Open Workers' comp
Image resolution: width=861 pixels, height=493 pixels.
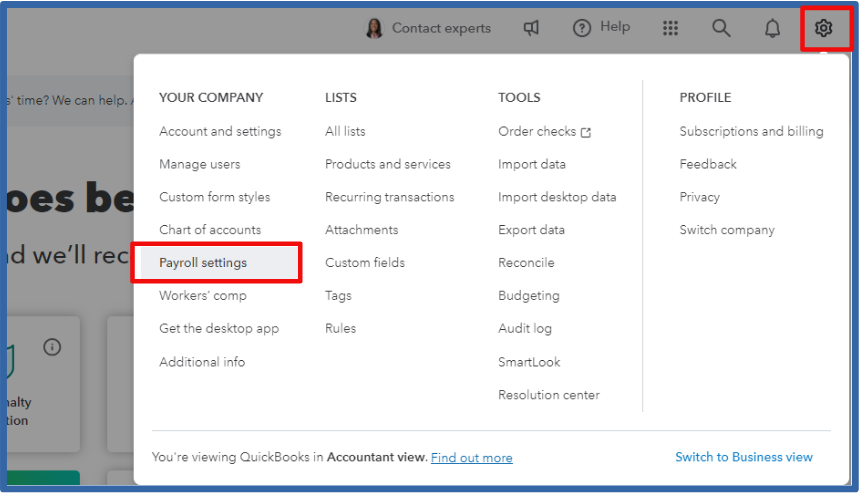point(203,295)
